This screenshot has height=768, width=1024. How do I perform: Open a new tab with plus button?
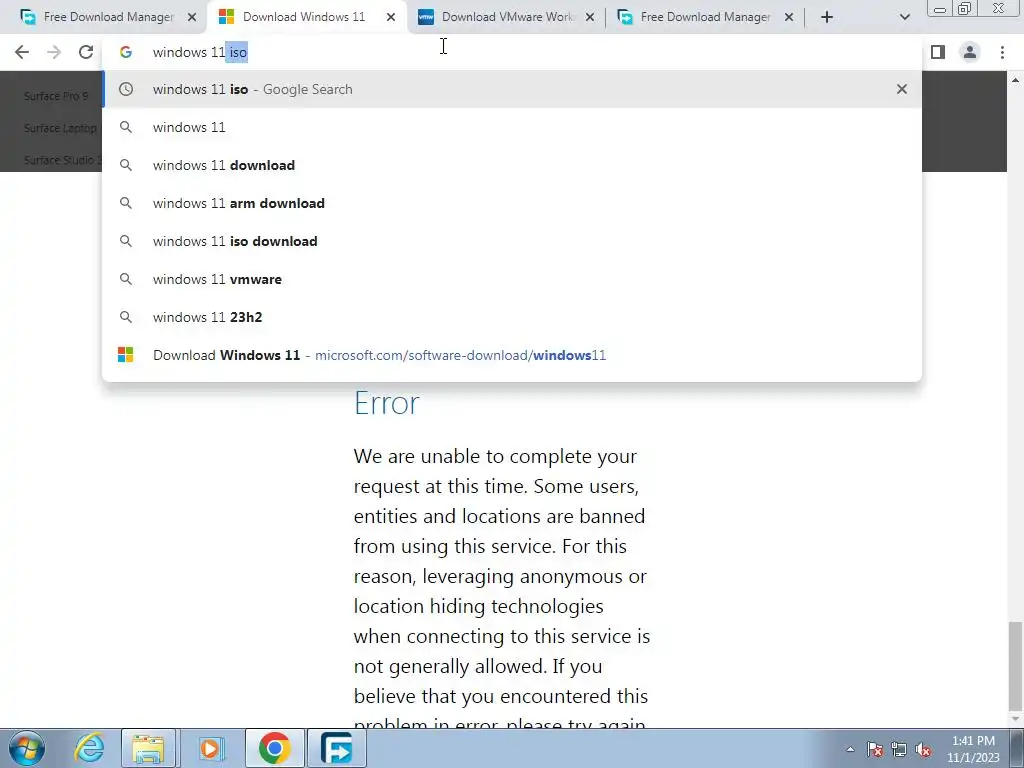pos(827,17)
